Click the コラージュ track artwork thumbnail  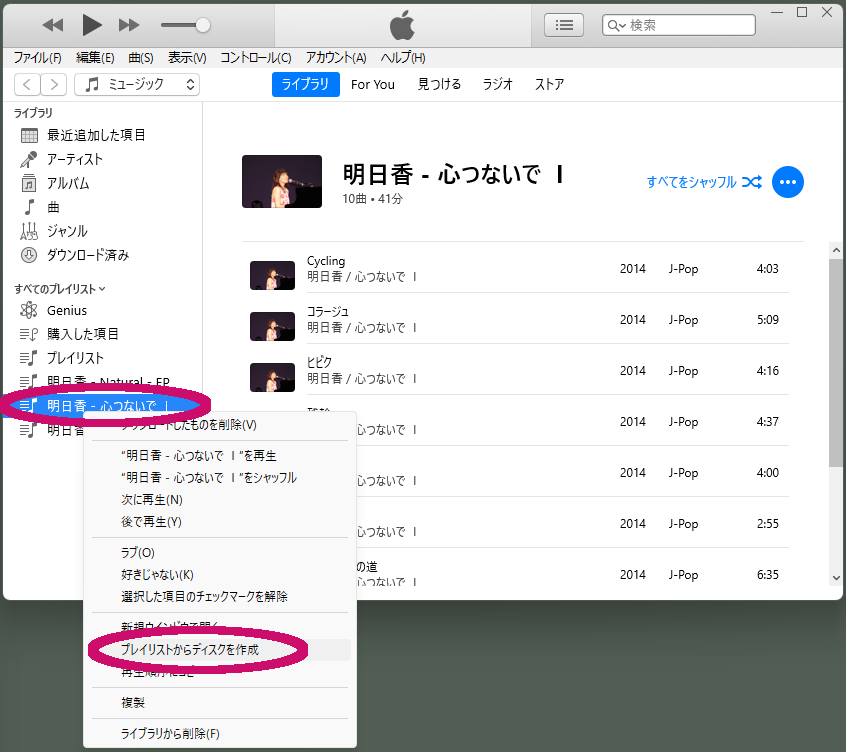coord(272,326)
